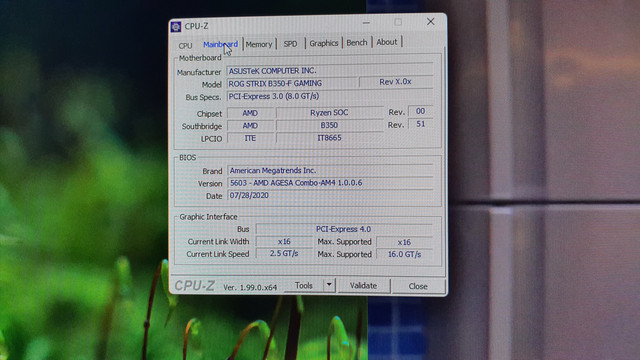Click the Rev X.0x field
Screen dimensions: 640x360
click(396, 82)
